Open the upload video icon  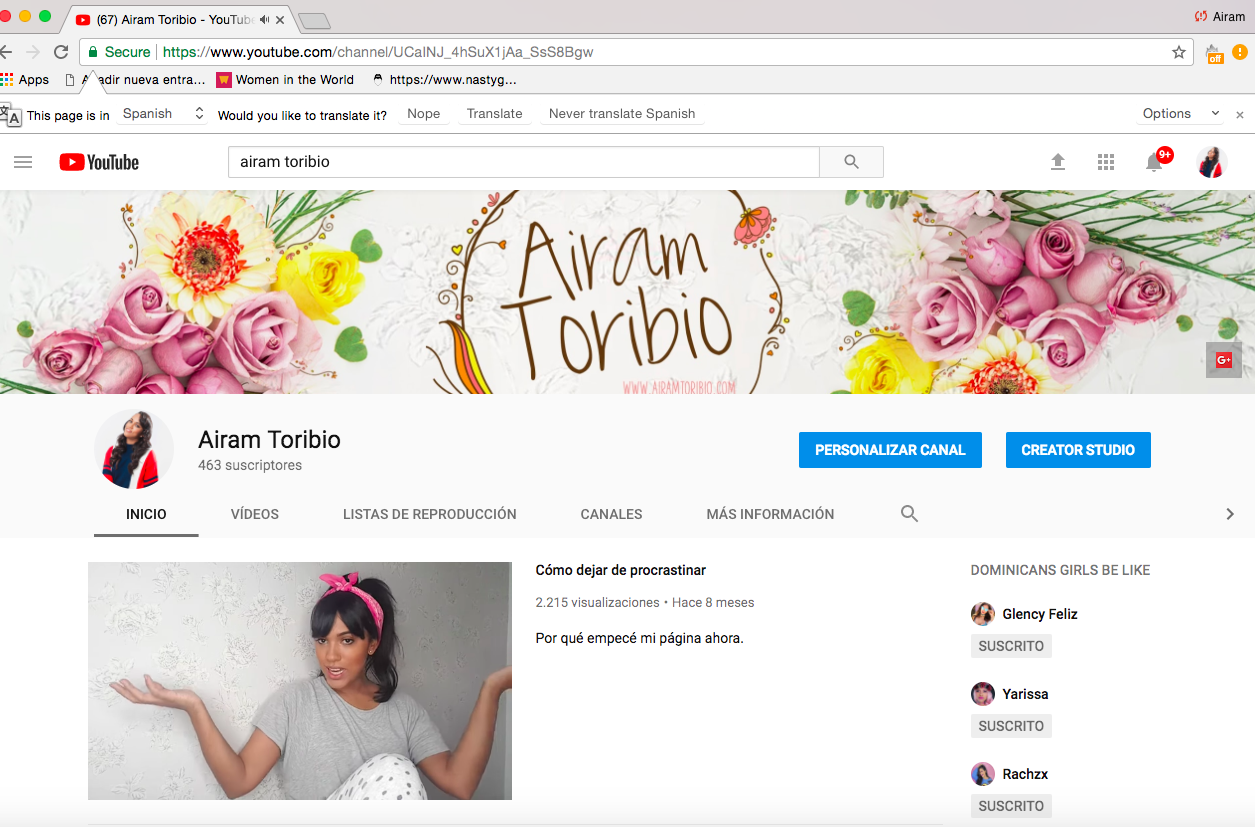pos(1058,162)
